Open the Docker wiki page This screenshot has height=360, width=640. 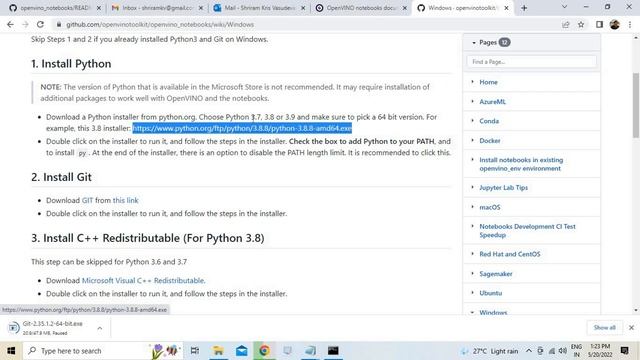(x=490, y=141)
